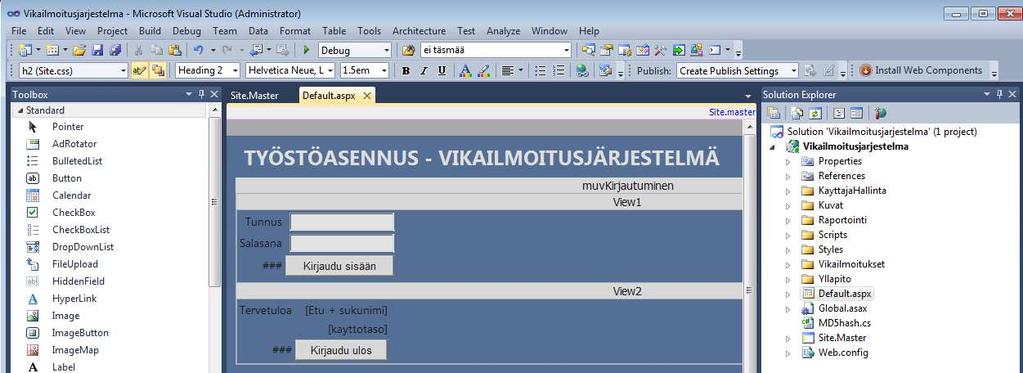Open the Architecture menu
1023x373 pixels.
tap(419, 31)
